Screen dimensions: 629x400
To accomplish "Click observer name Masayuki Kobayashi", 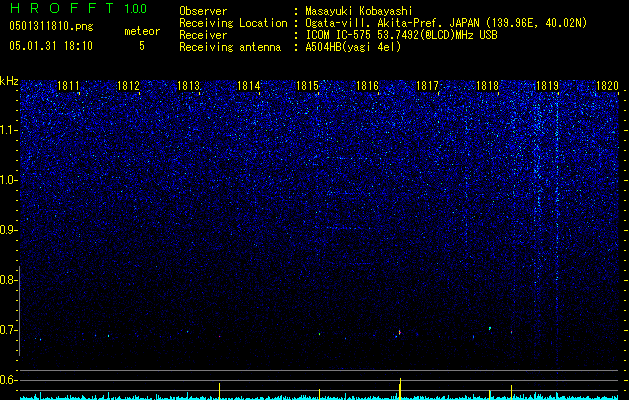I will point(359,11).
